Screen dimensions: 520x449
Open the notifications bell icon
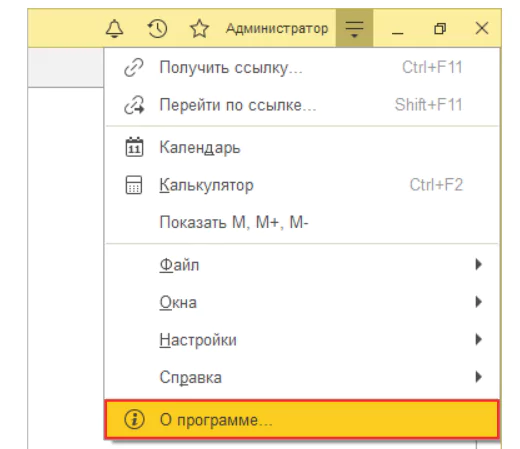coord(114,28)
